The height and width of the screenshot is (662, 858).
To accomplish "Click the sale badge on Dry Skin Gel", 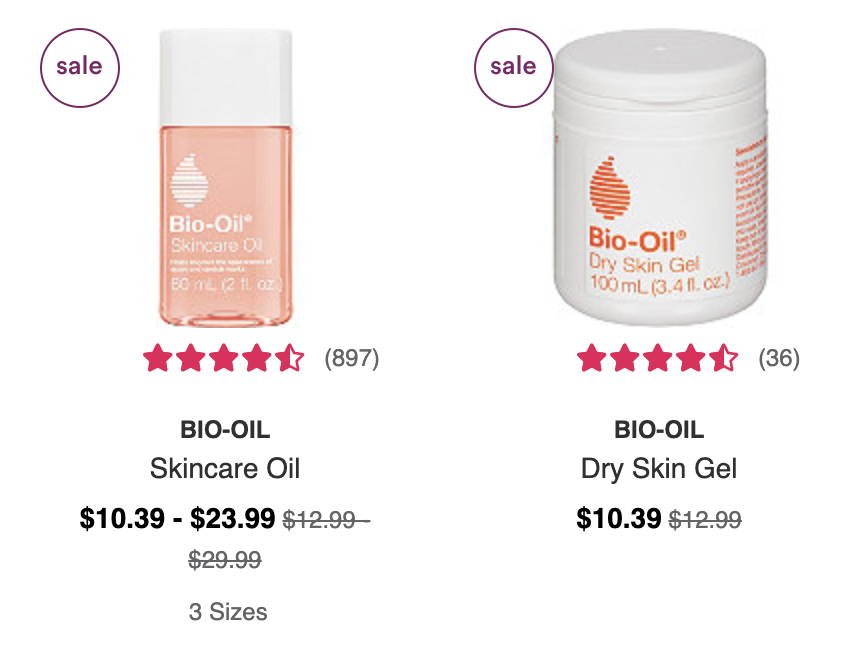I will [513, 68].
